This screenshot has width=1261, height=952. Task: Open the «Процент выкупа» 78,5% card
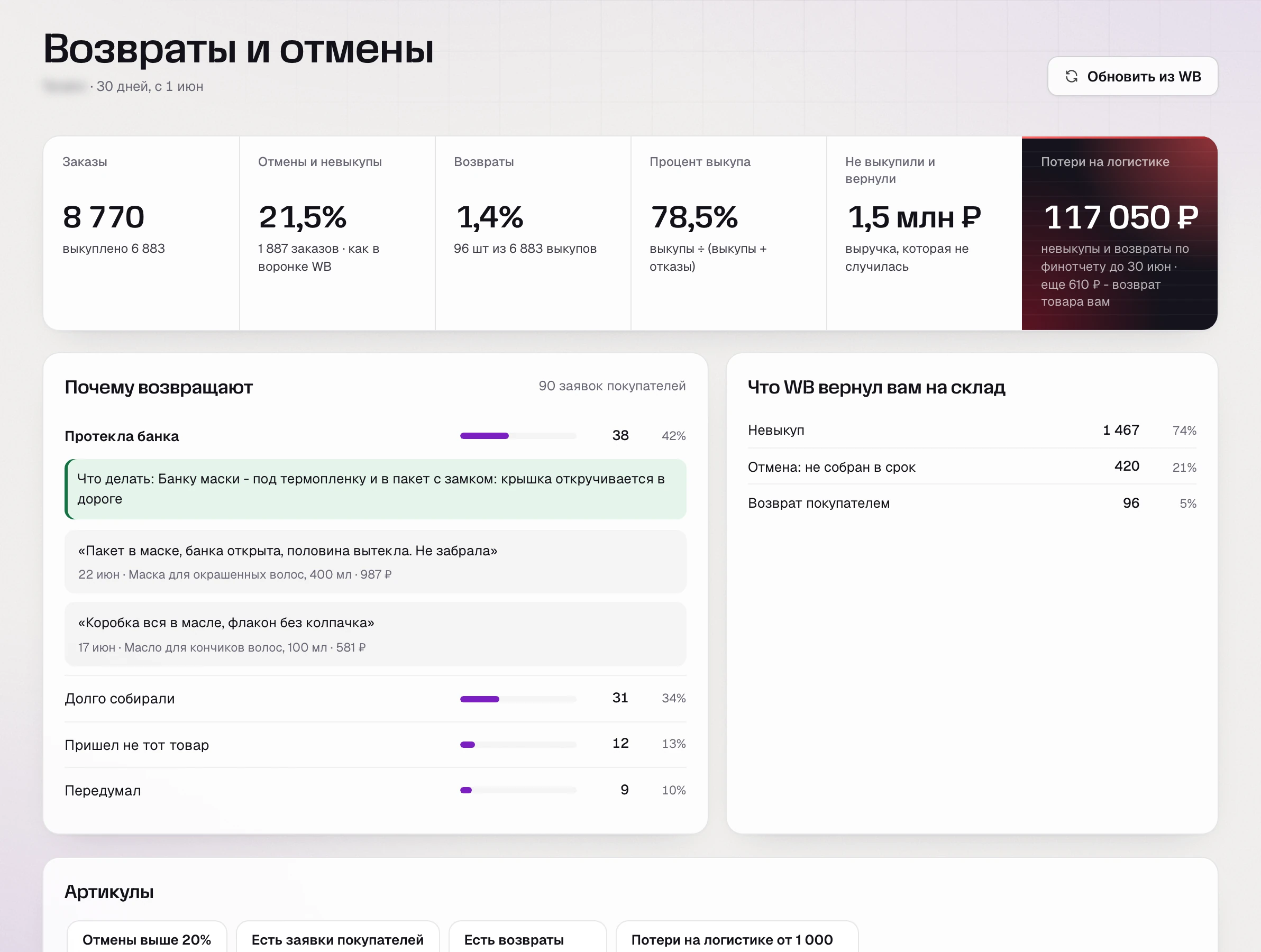click(728, 233)
